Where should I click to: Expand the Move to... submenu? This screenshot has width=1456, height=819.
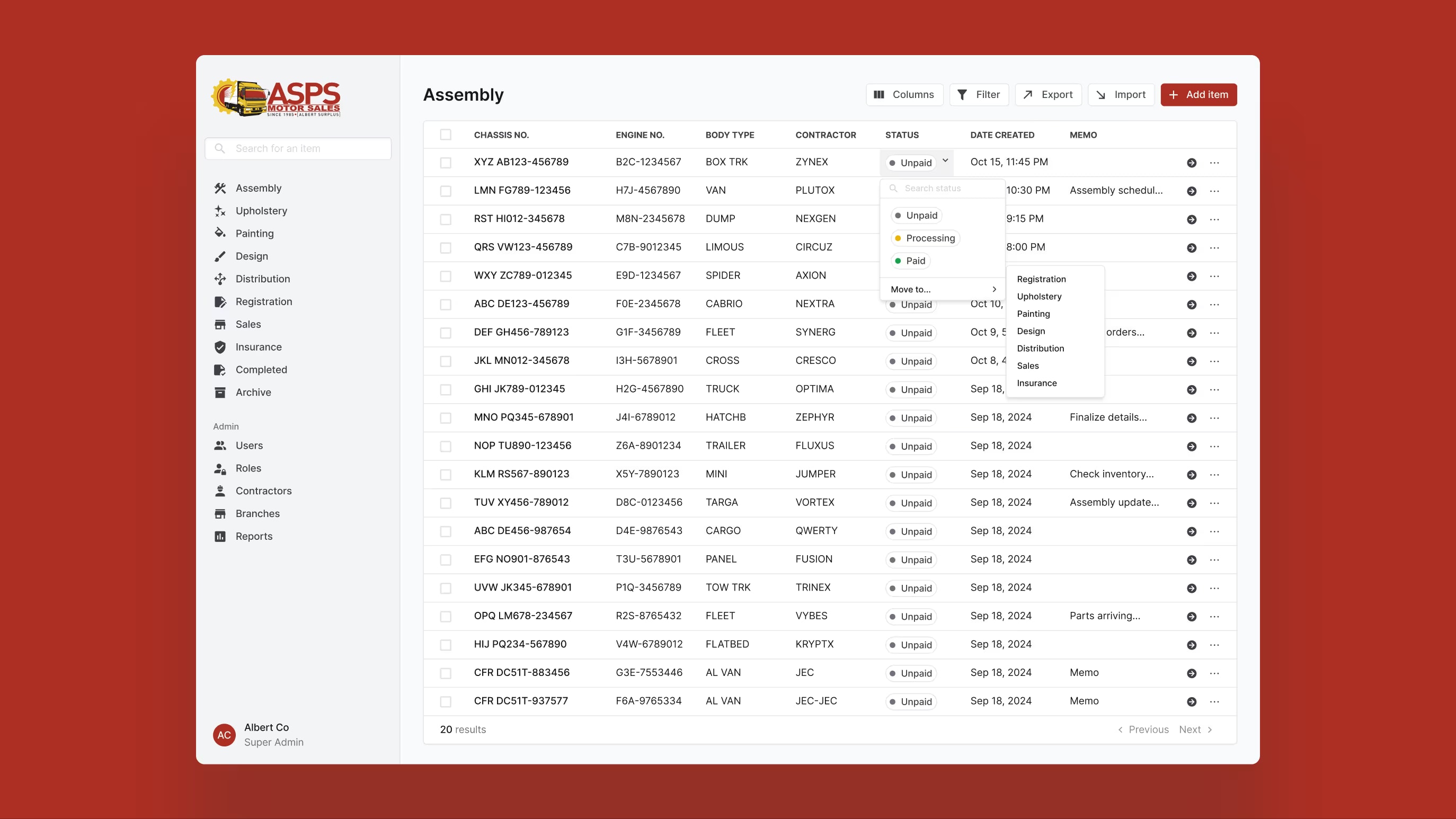(x=943, y=289)
